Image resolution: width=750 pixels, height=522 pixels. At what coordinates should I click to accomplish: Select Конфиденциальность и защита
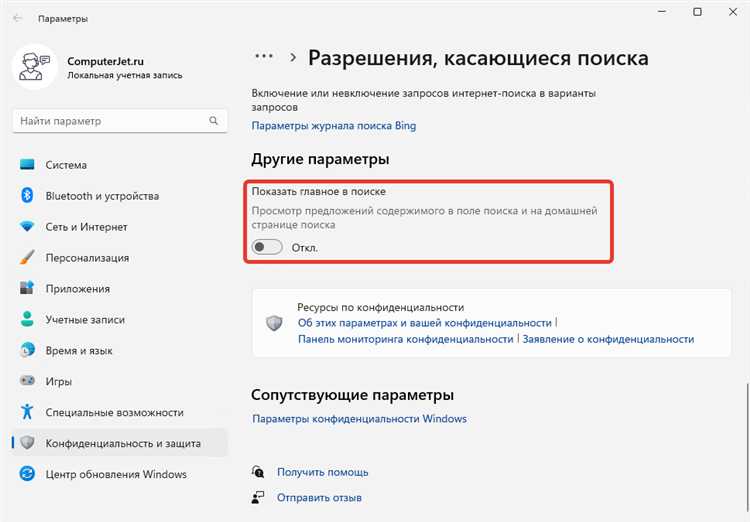[120, 443]
